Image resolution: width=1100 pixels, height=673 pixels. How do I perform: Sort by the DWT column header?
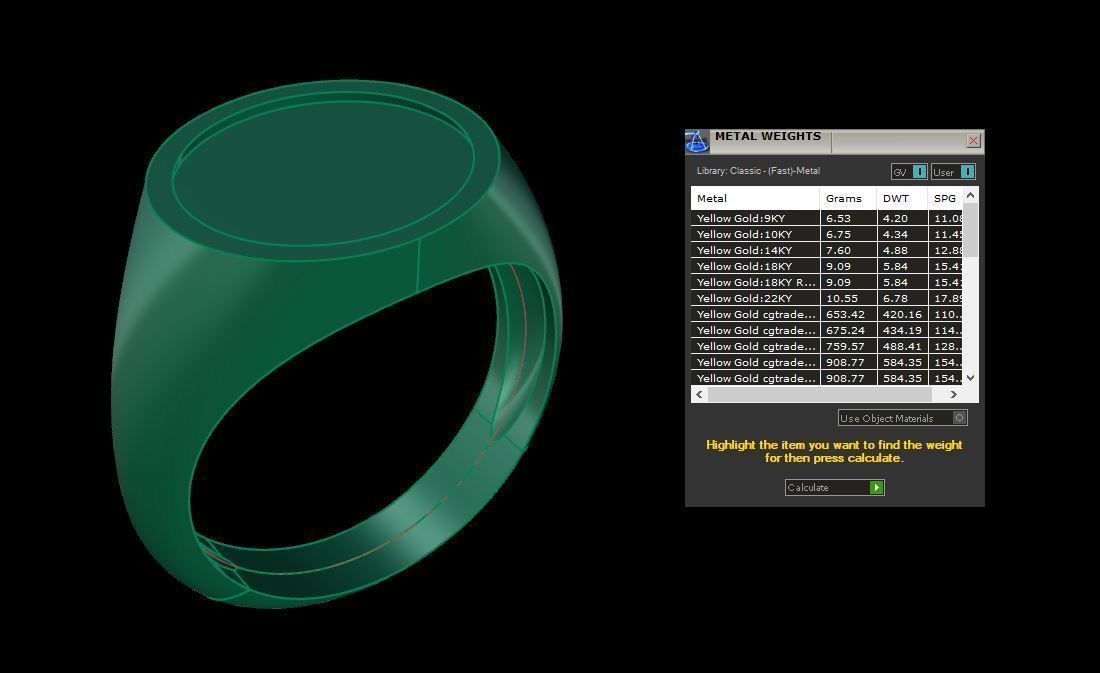[x=902, y=199]
